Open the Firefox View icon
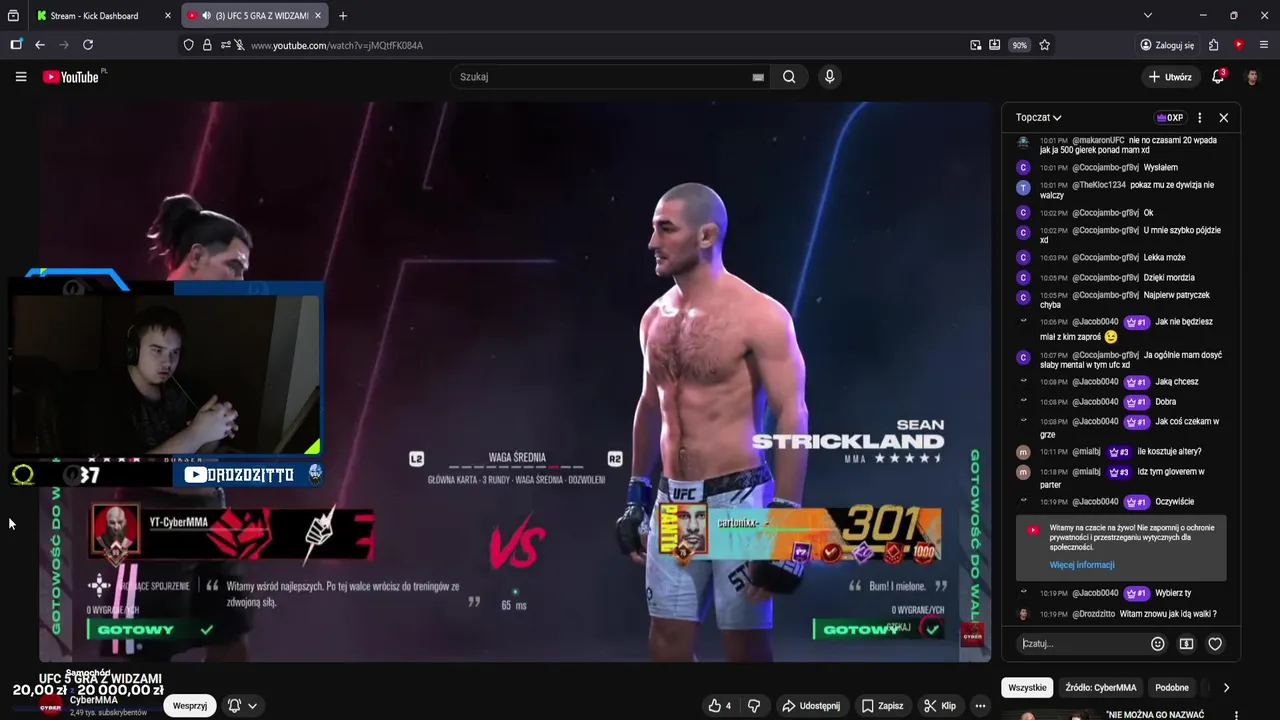This screenshot has height=720, width=1280. [x=13, y=16]
